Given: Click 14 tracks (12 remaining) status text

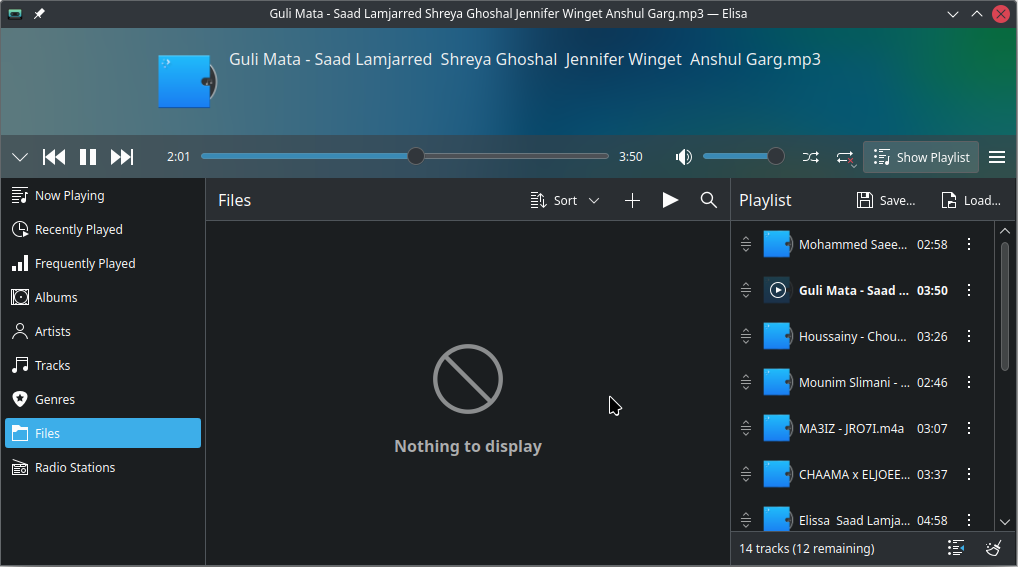Looking at the screenshot, I should click(x=807, y=548).
